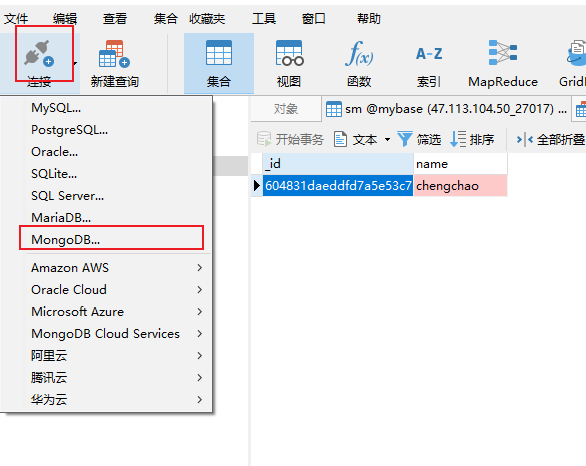Image resolution: width=586 pixels, height=466 pixels.
Task: Click the 文本 (Text) view button
Action: [x=355, y=139]
